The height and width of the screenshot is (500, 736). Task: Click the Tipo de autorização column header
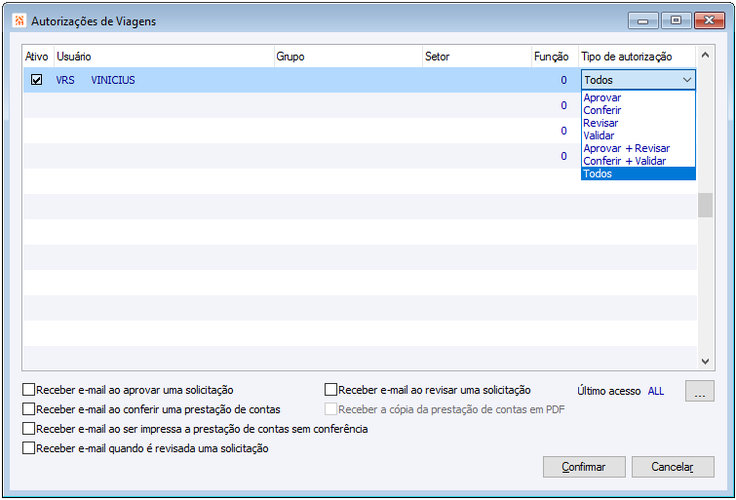pyautogui.click(x=637, y=56)
